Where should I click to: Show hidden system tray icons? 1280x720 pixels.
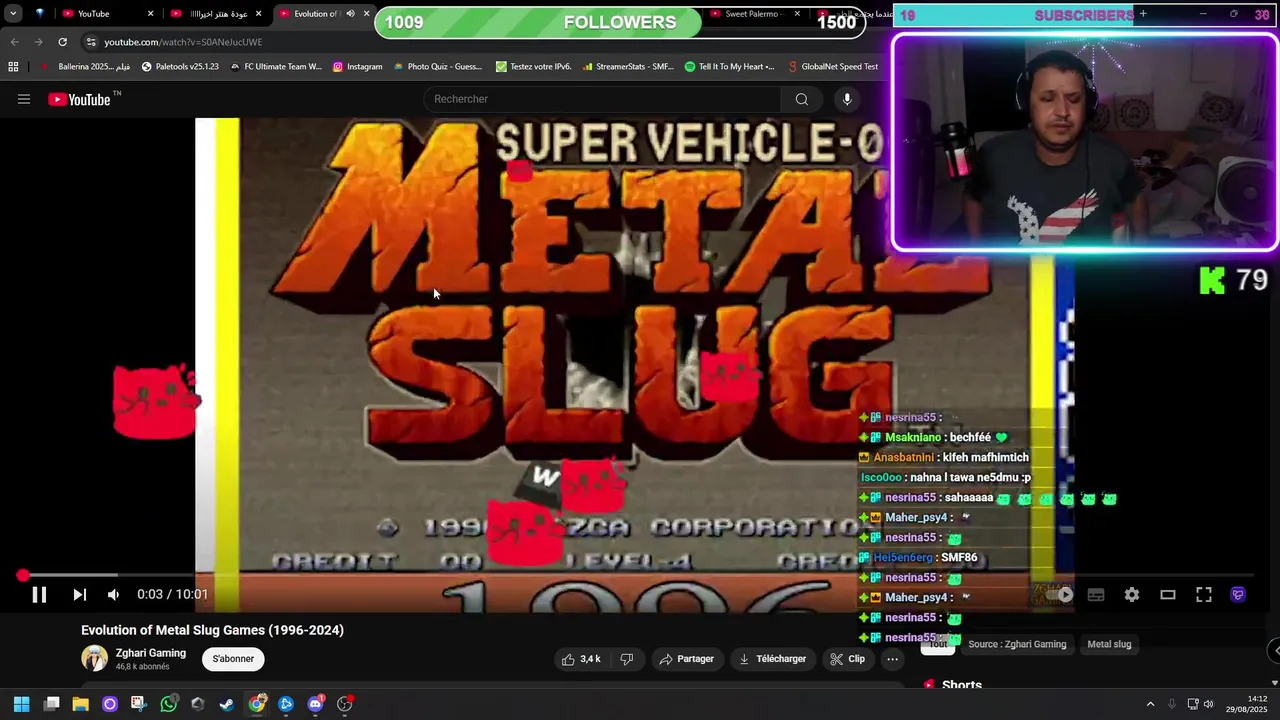pyautogui.click(x=1150, y=704)
